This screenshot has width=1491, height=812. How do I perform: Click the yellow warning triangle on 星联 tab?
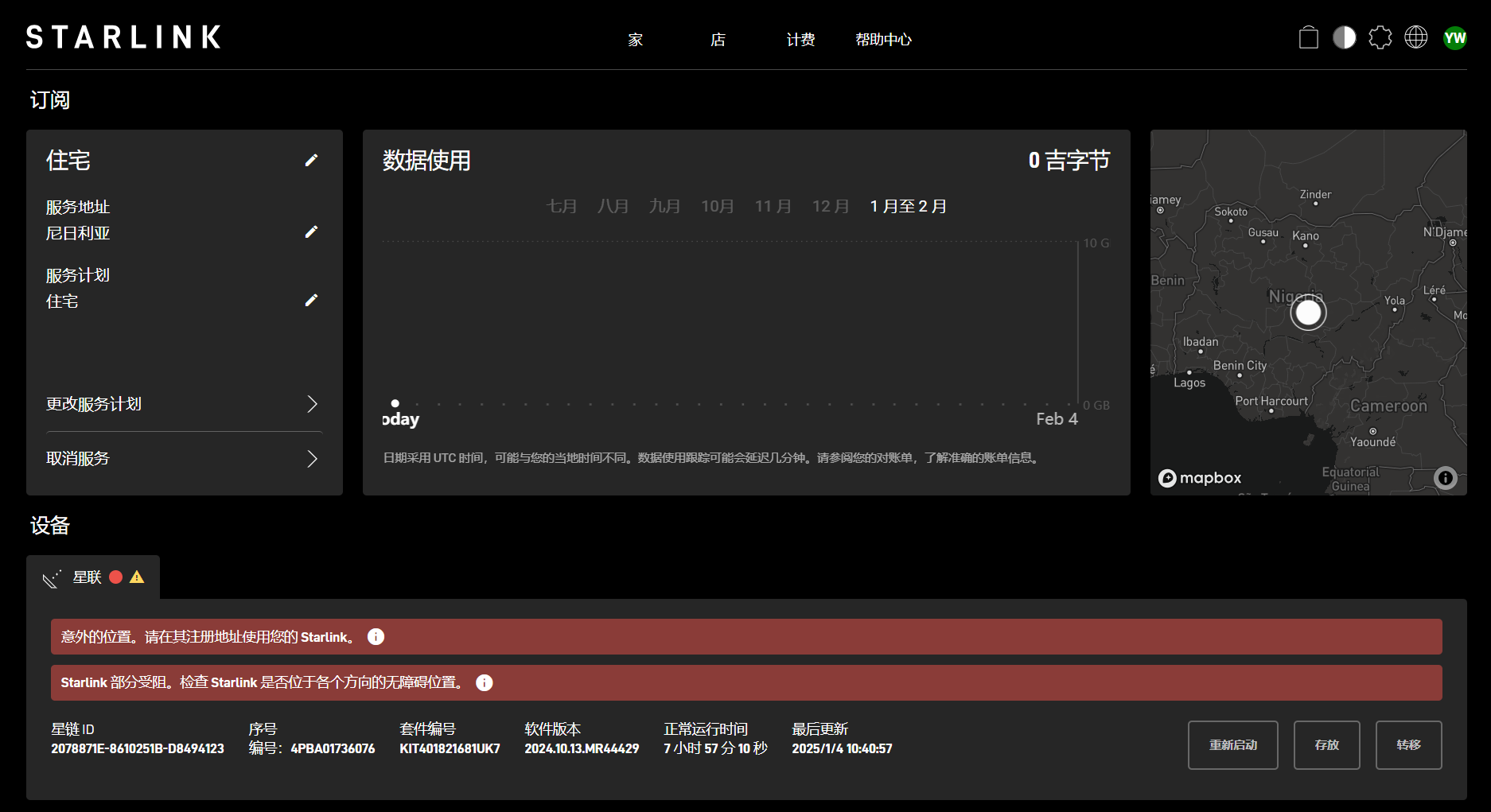[x=137, y=577]
